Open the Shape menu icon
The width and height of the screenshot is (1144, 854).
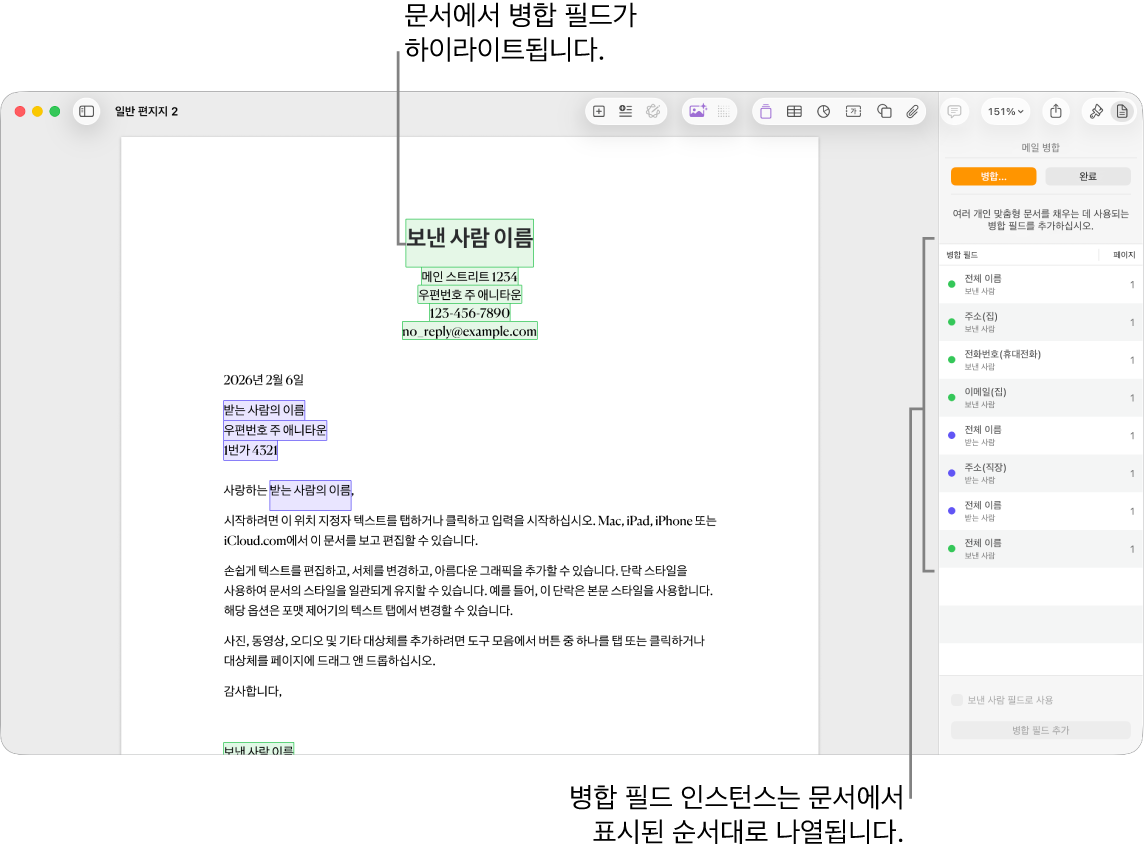tap(884, 112)
